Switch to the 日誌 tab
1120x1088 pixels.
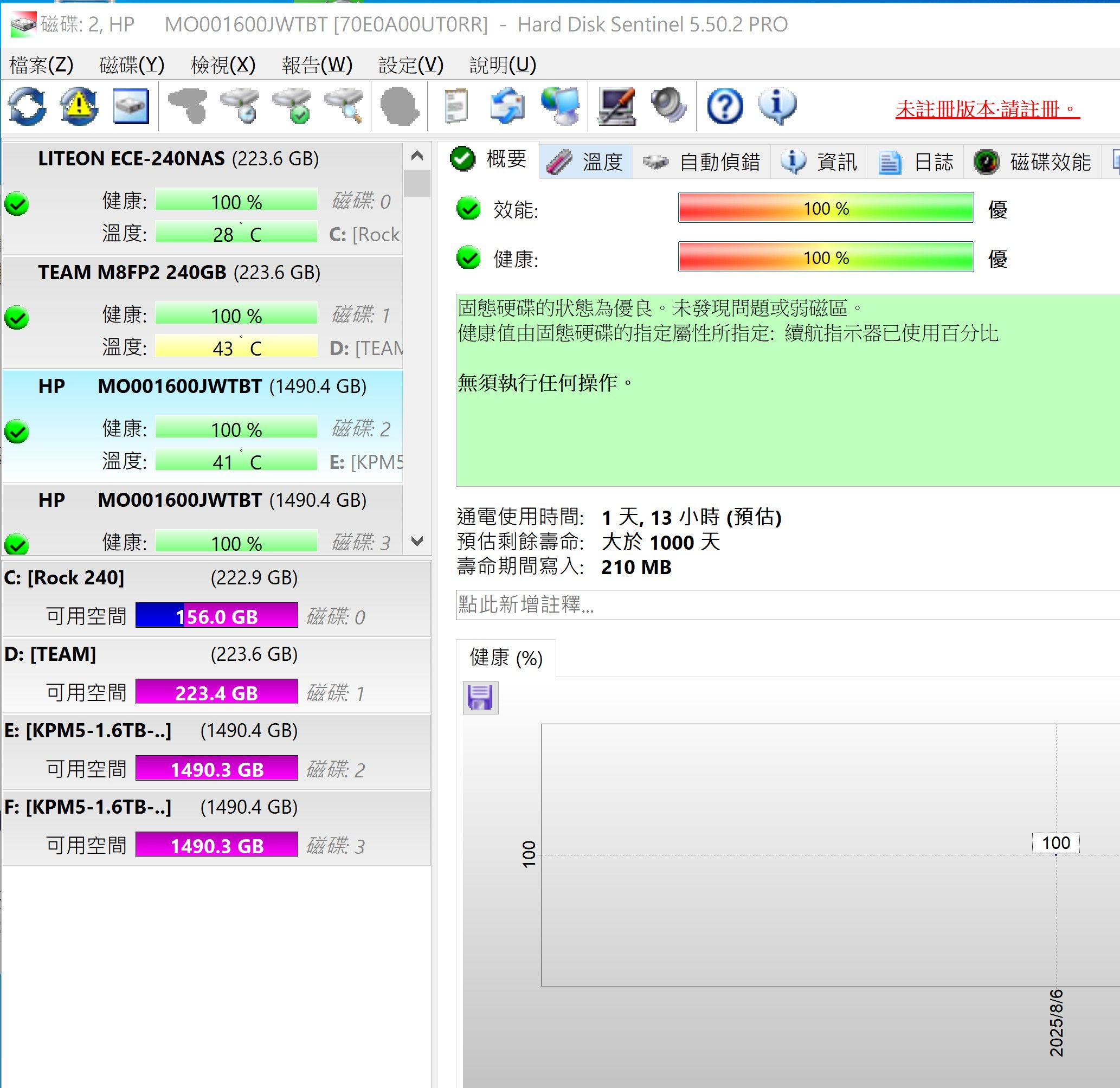pos(916,162)
